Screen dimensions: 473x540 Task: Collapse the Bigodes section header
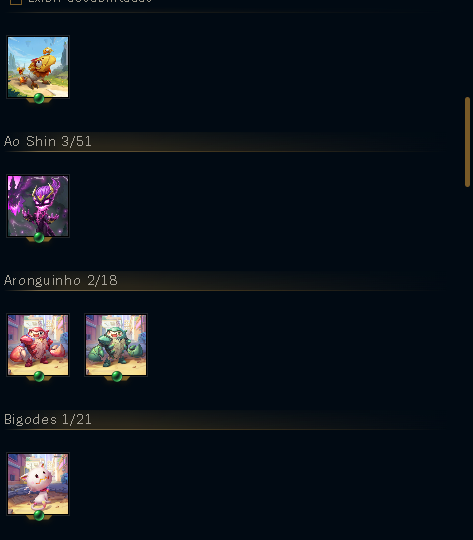[222, 419]
